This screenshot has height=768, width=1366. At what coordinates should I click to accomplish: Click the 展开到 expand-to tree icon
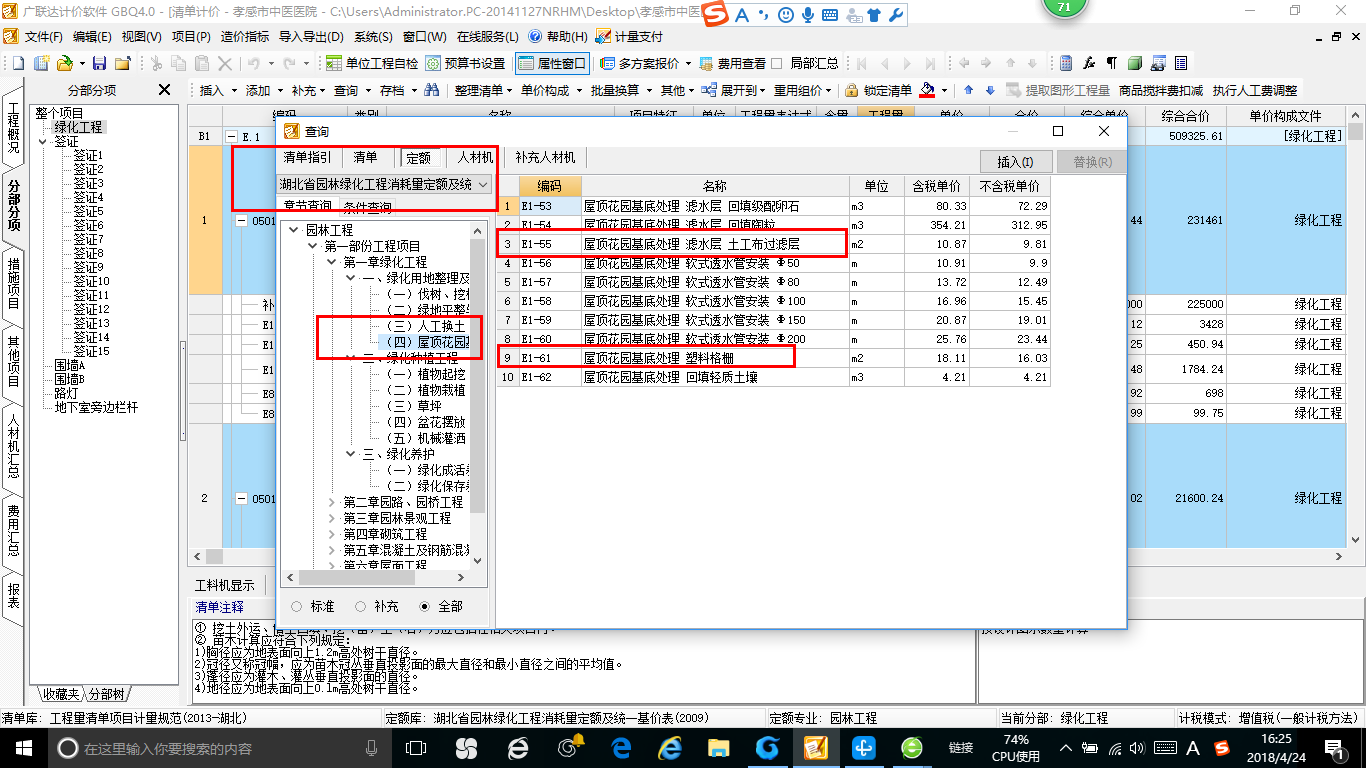pyautogui.click(x=709, y=90)
